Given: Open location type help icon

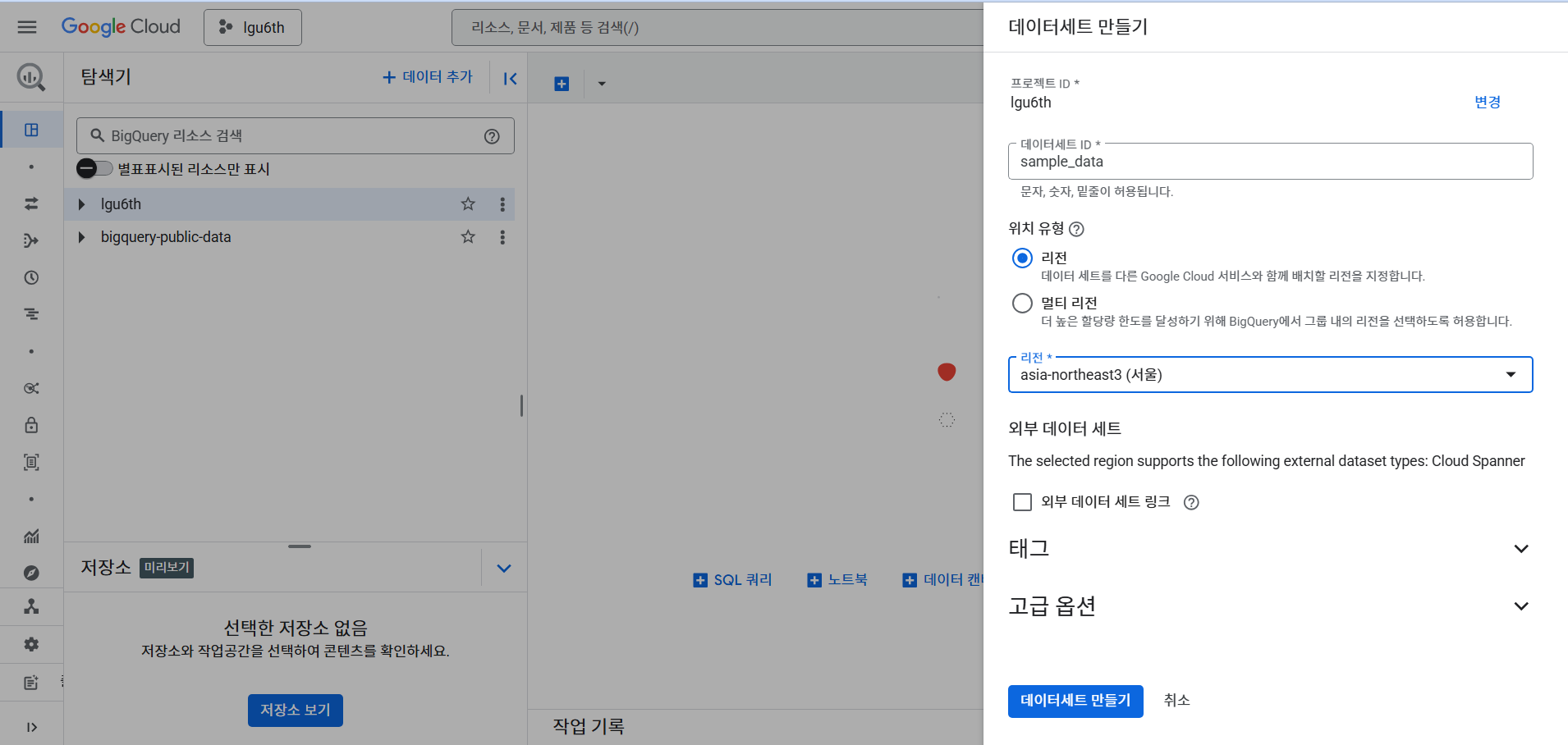Looking at the screenshot, I should (x=1076, y=229).
